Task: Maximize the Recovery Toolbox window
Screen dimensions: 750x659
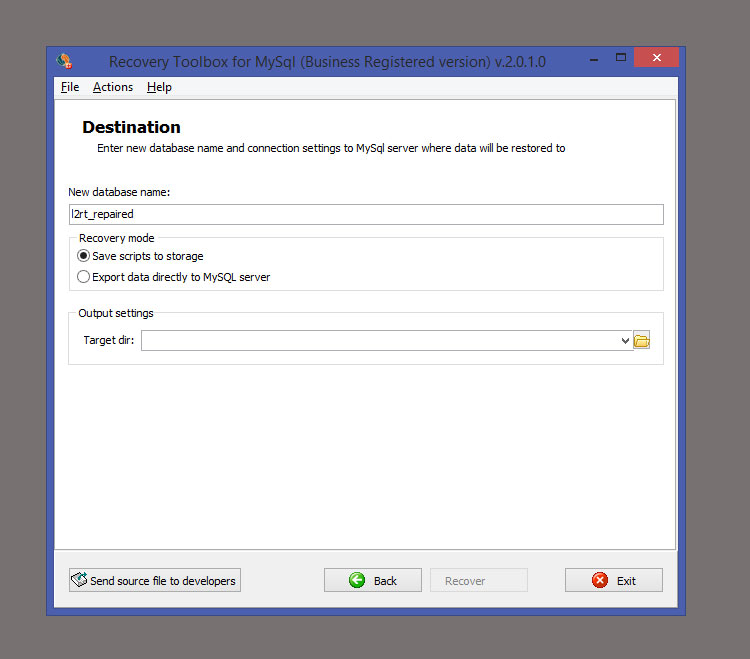Action: [x=621, y=58]
